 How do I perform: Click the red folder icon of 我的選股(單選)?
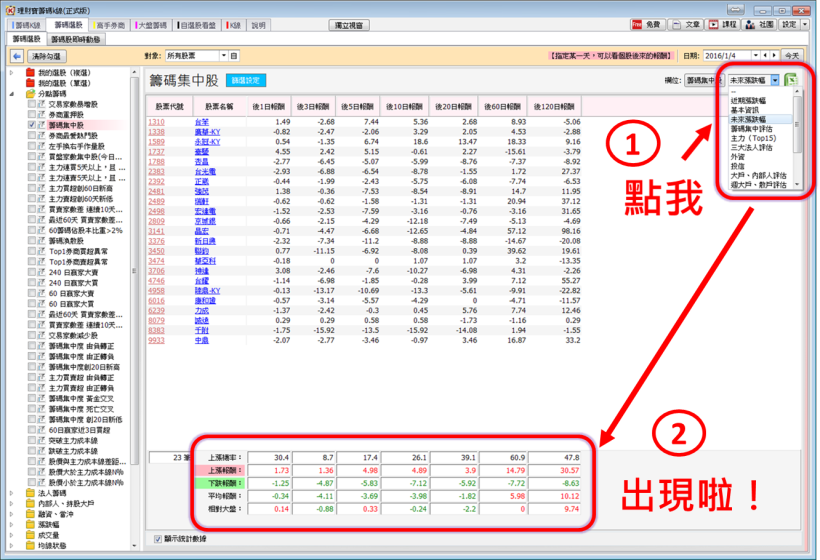coord(30,83)
